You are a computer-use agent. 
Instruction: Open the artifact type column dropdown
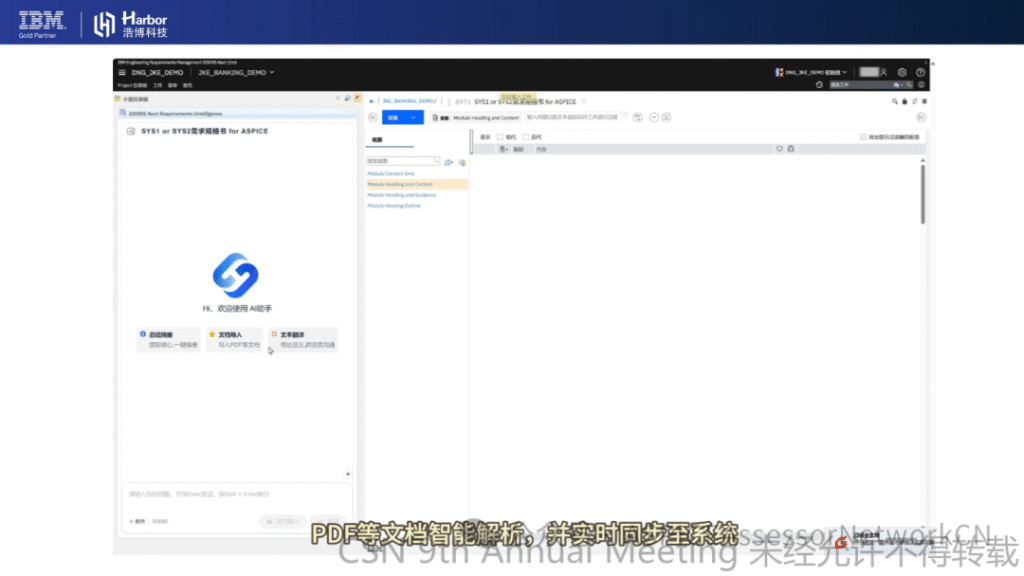coord(504,150)
